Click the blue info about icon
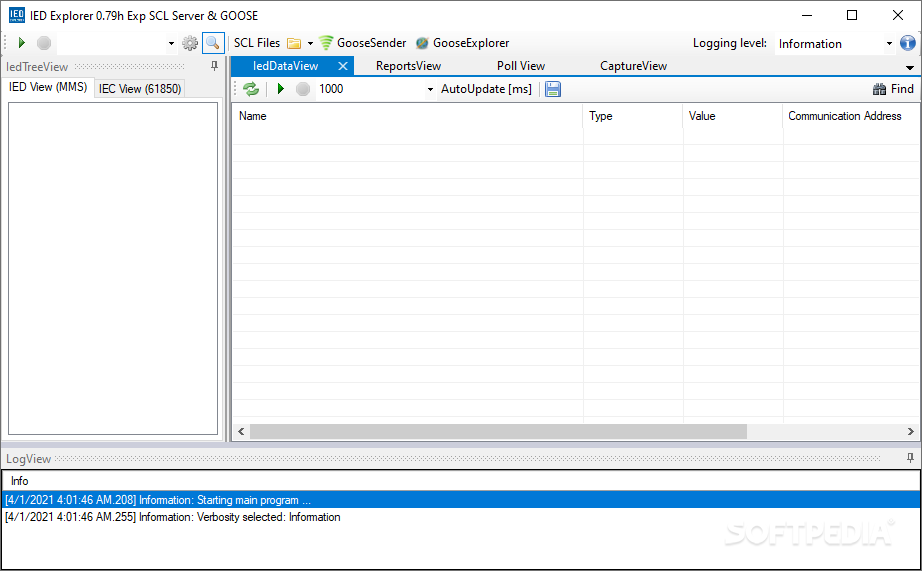922x571 pixels. (x=908, y=43)
